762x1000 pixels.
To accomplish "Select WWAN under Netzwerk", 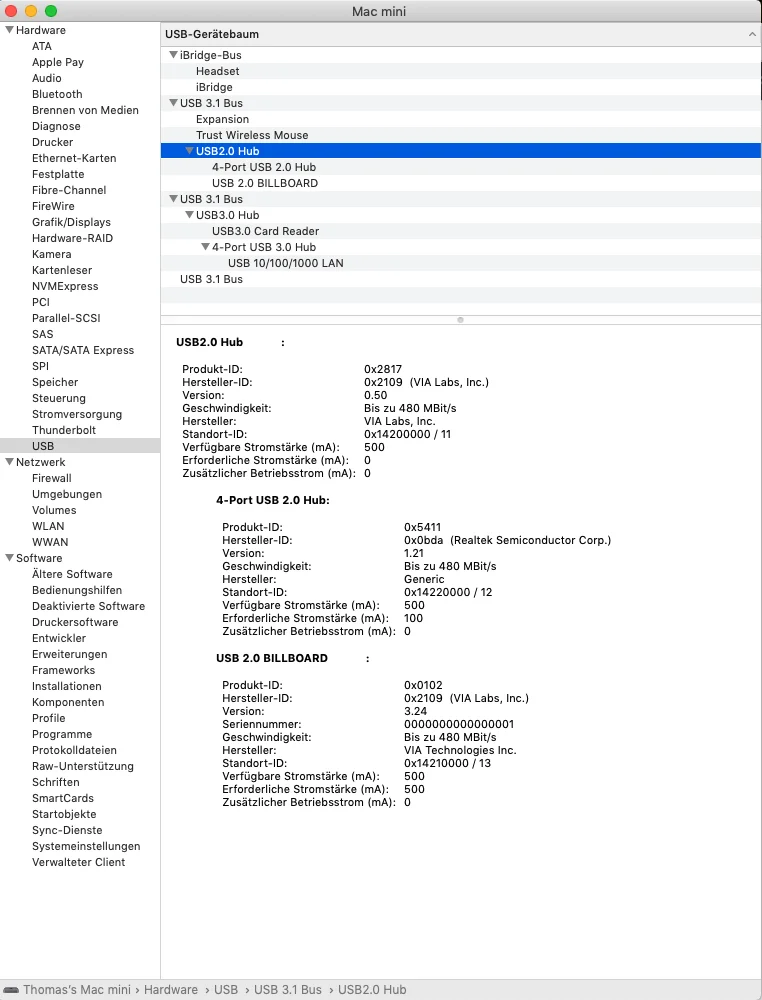I will tap(50, 542).
